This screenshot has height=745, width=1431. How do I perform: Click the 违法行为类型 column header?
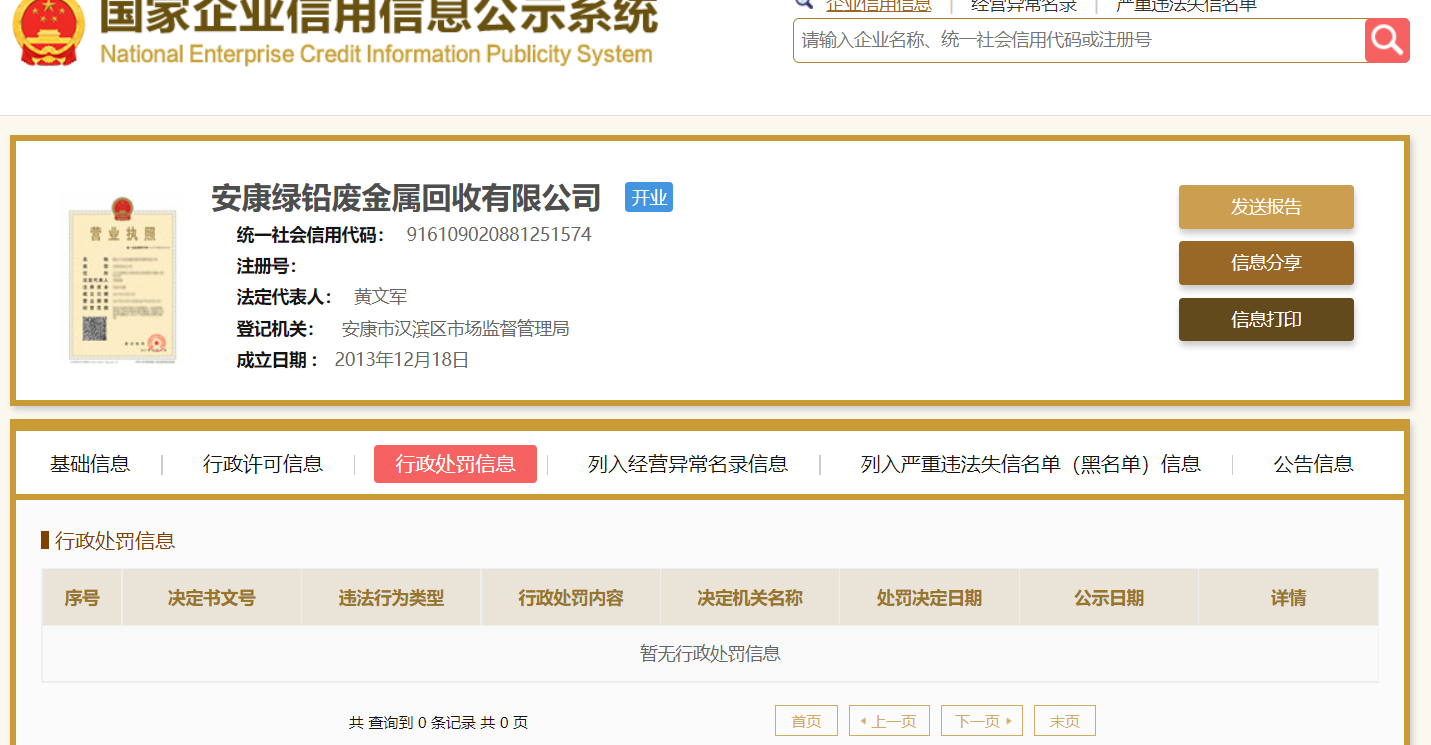click(391, 598)
